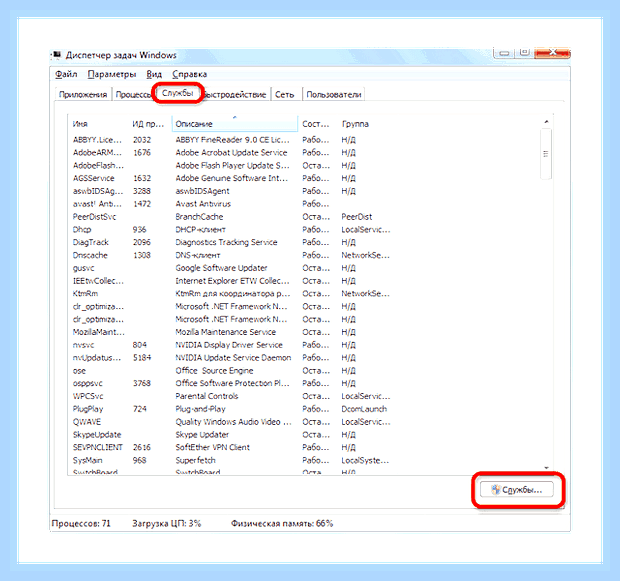Close the Task Manager window

coord(552,53)
